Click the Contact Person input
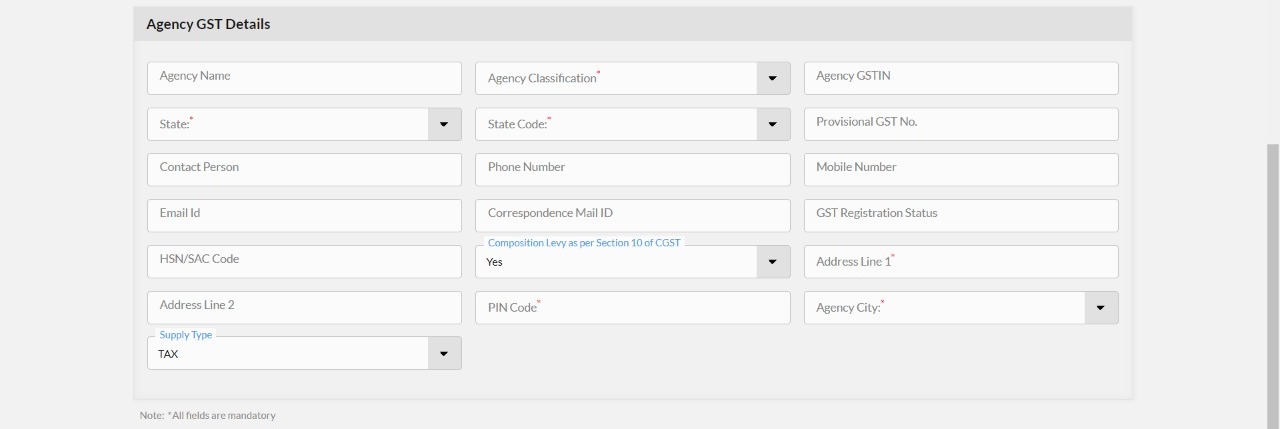 [304, 169]
